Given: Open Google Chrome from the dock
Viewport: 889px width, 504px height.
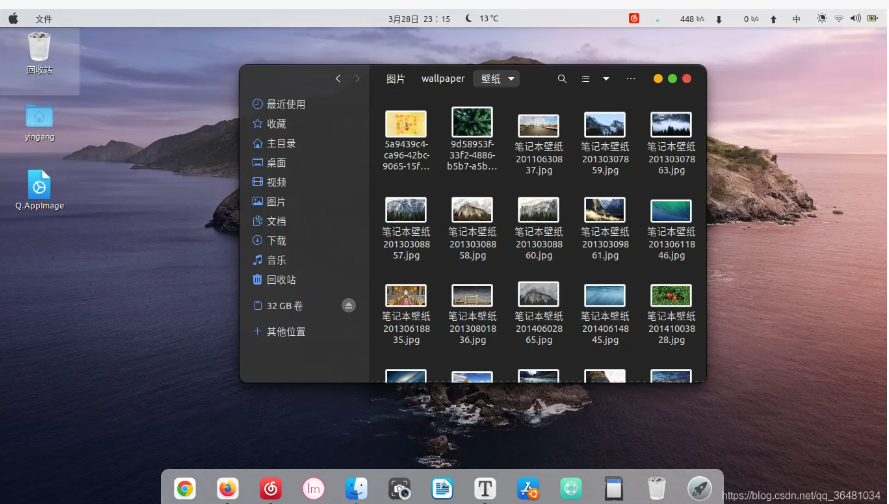Looking at the screenshot, I should 185,488.
